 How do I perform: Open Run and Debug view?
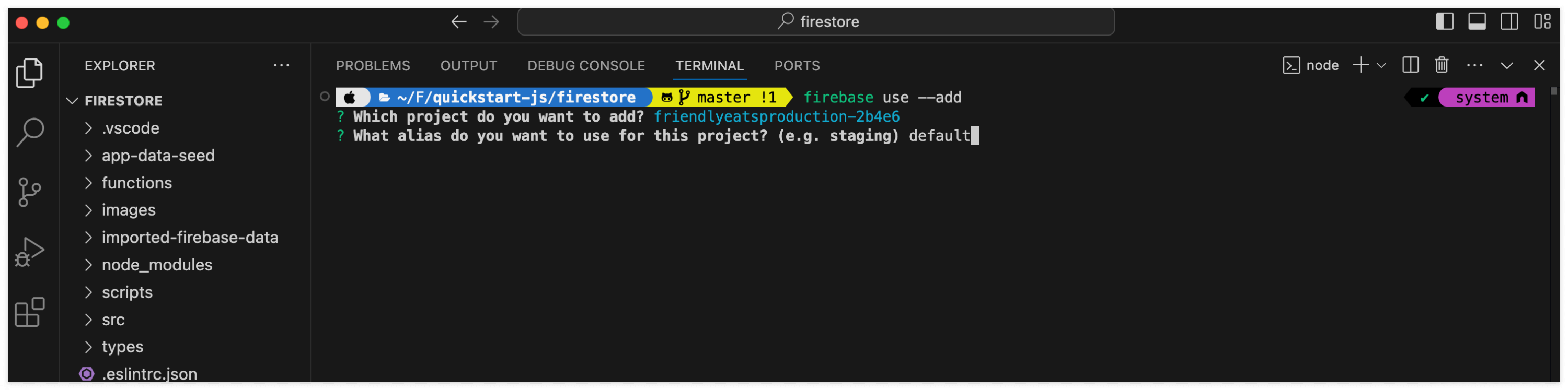pos(29,252)
